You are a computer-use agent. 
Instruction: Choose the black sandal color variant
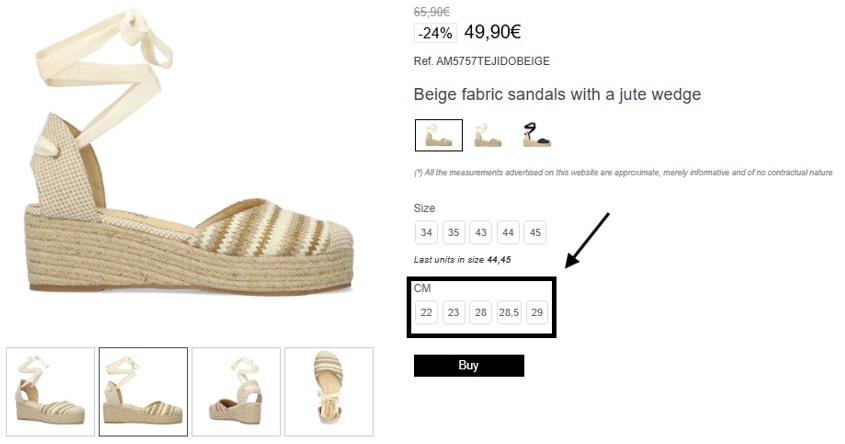[536, 135]
